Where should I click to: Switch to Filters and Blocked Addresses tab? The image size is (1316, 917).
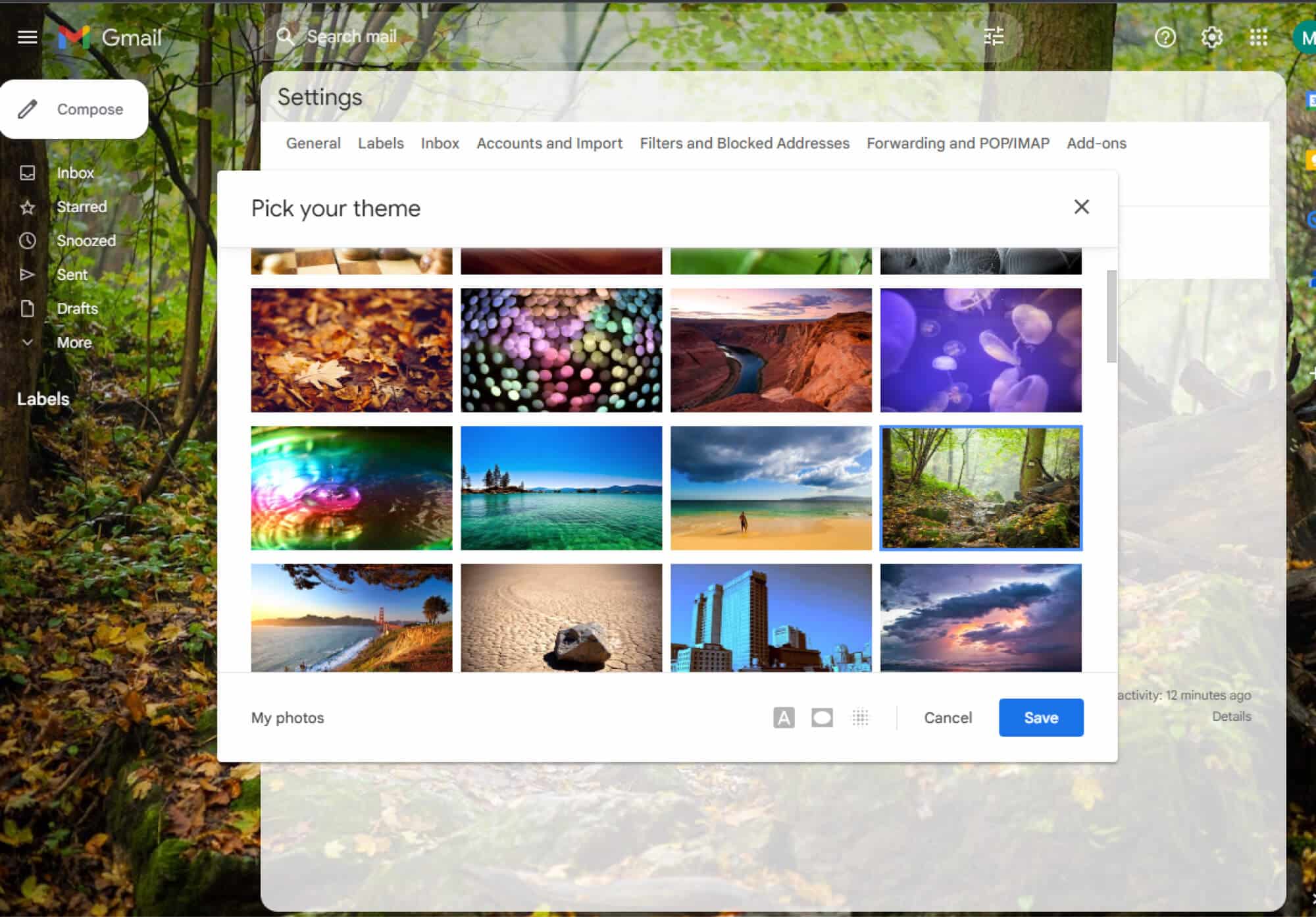coord(745,143)
